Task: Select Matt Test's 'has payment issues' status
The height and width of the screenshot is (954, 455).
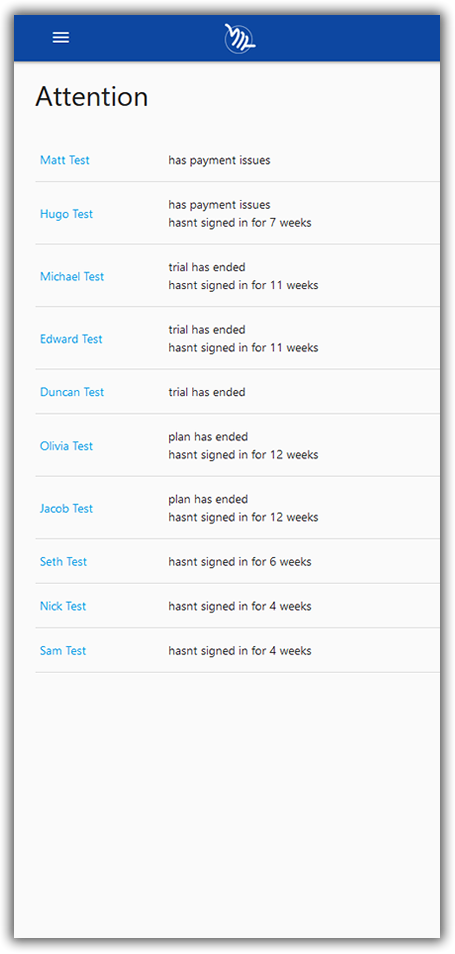Action: pyautogui.click(x=219, y=160)
